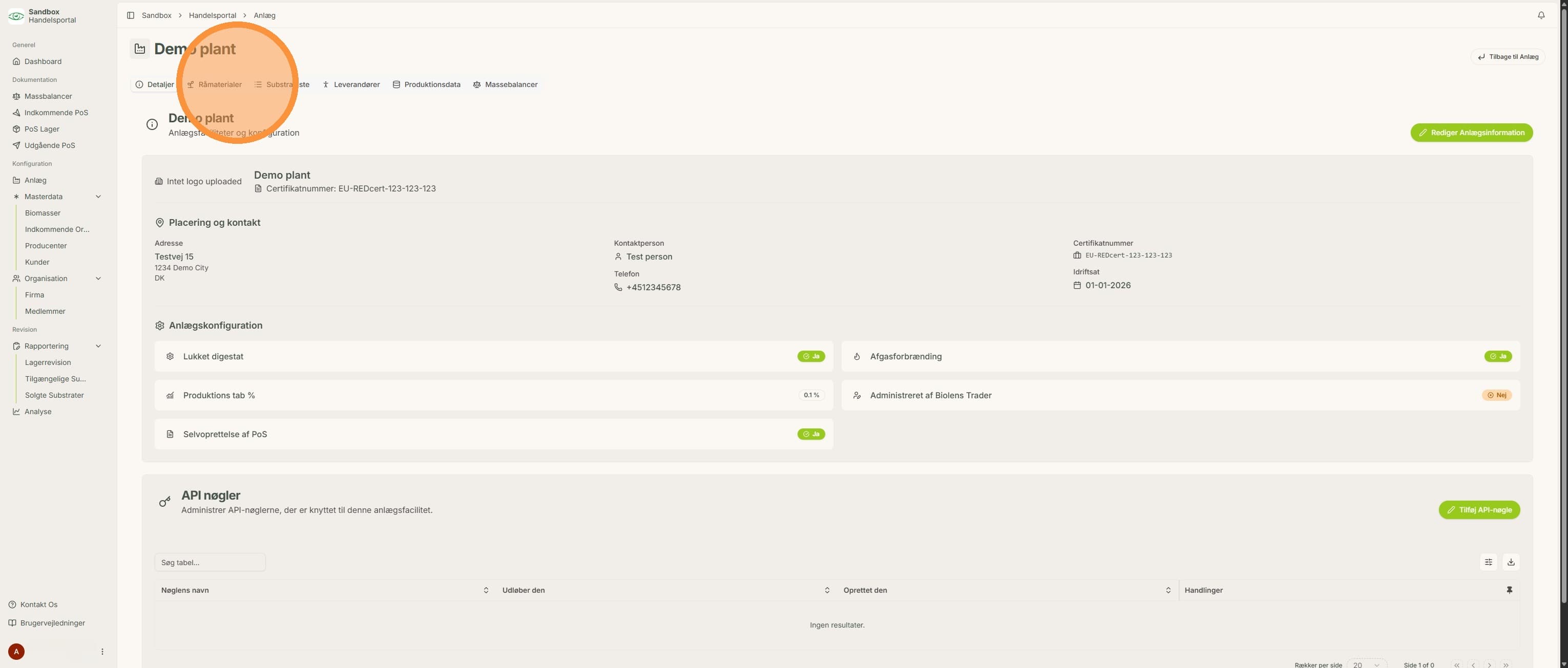Sort by Nøglens navn column
Image resolution: width=1568 pixels, height=668 pixels.
pos(486,590)
